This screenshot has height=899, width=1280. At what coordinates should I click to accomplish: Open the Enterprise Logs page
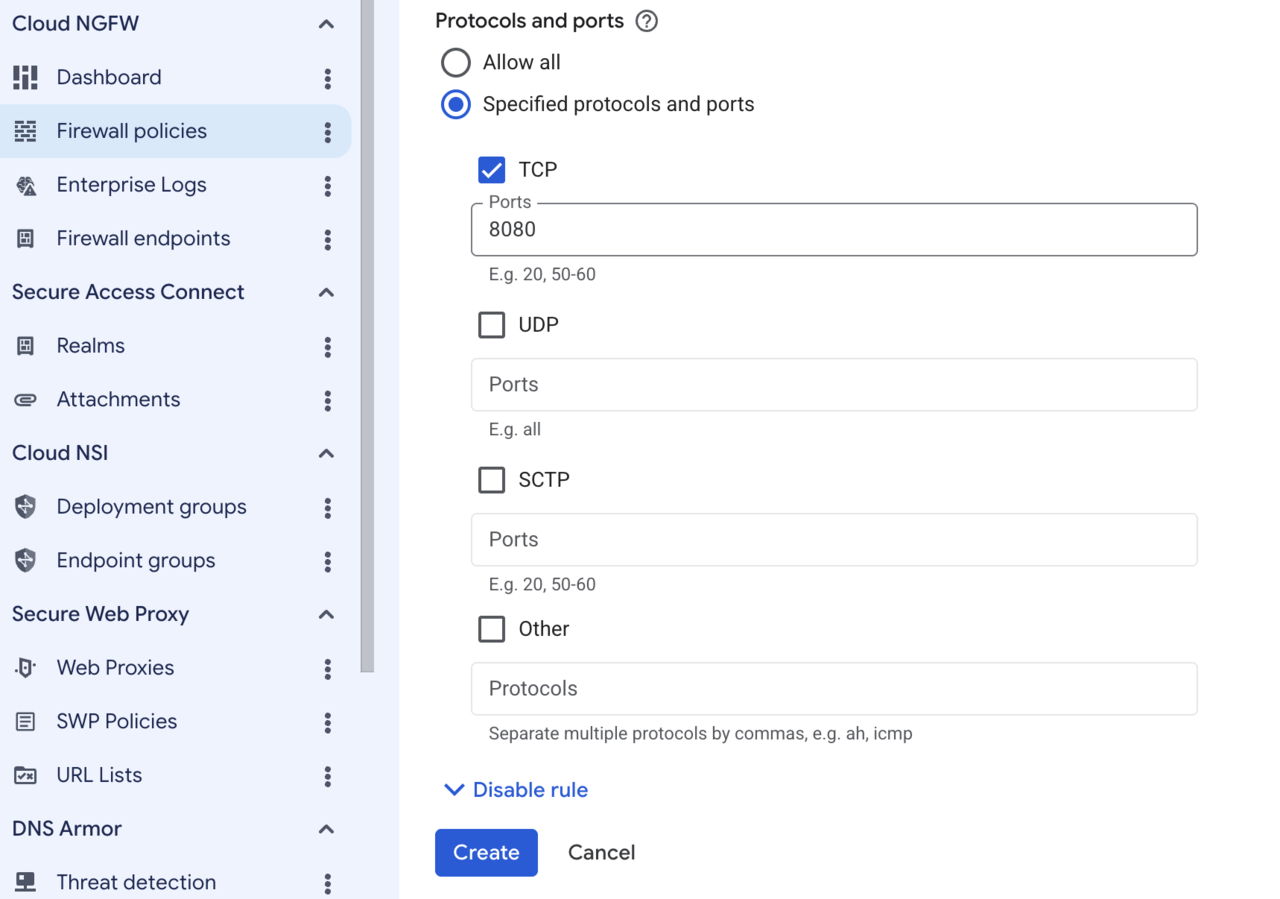tap(132, 185)
